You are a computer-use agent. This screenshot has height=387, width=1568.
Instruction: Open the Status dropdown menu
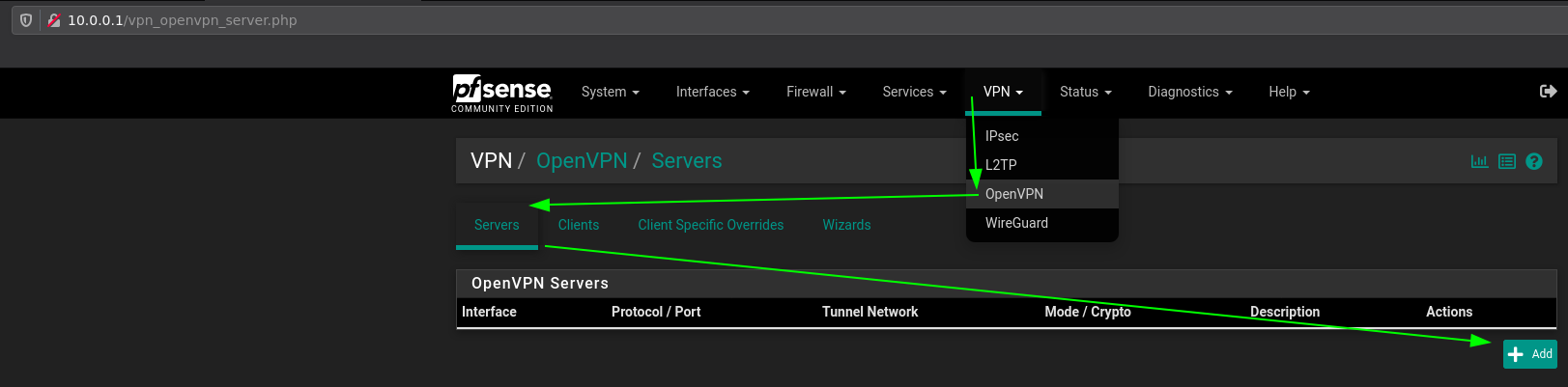pos(1086,92)
